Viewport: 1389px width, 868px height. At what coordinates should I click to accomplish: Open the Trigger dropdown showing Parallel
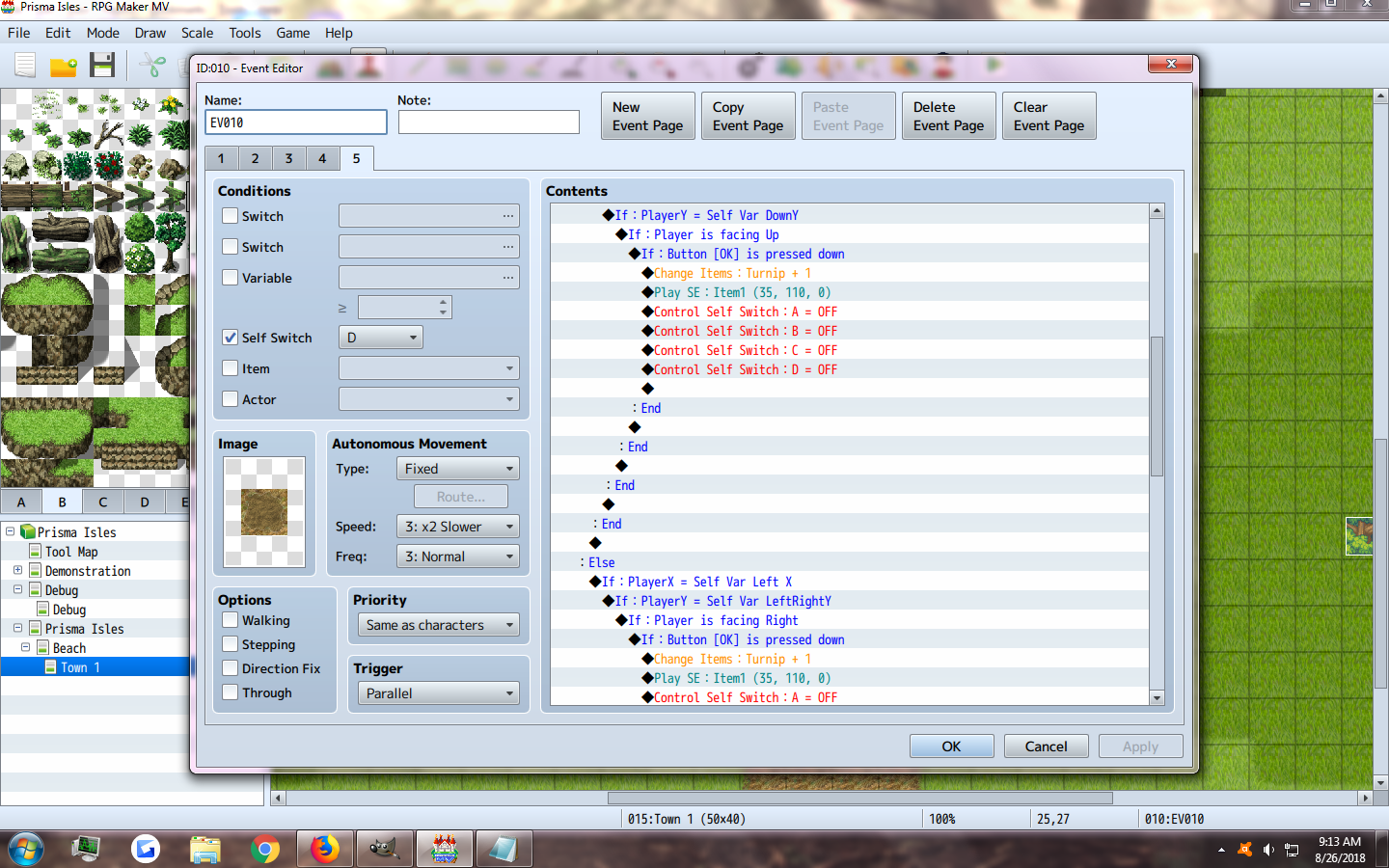[x=439, y=693]
